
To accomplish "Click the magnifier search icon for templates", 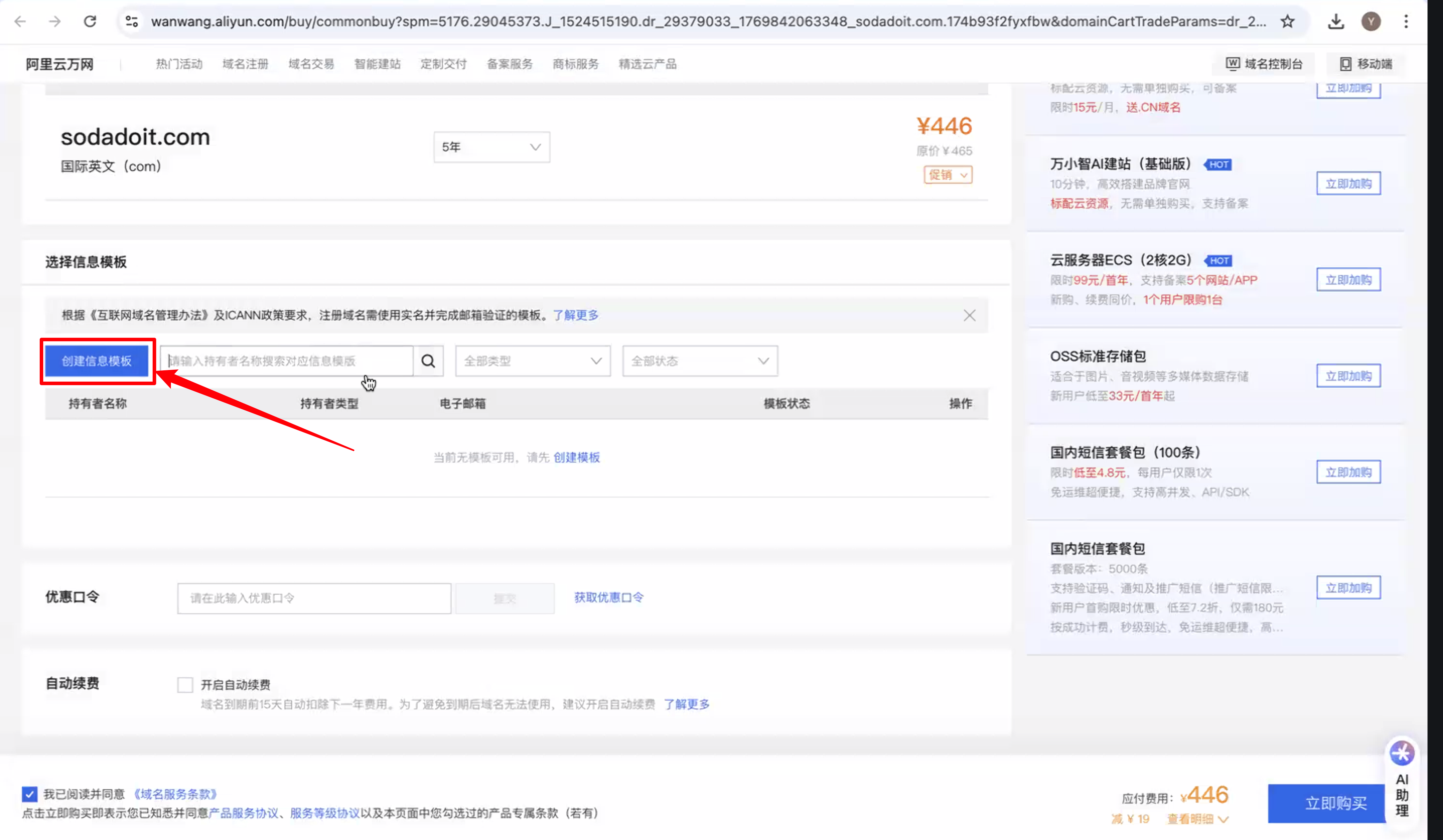I will [x=428, y=361].
